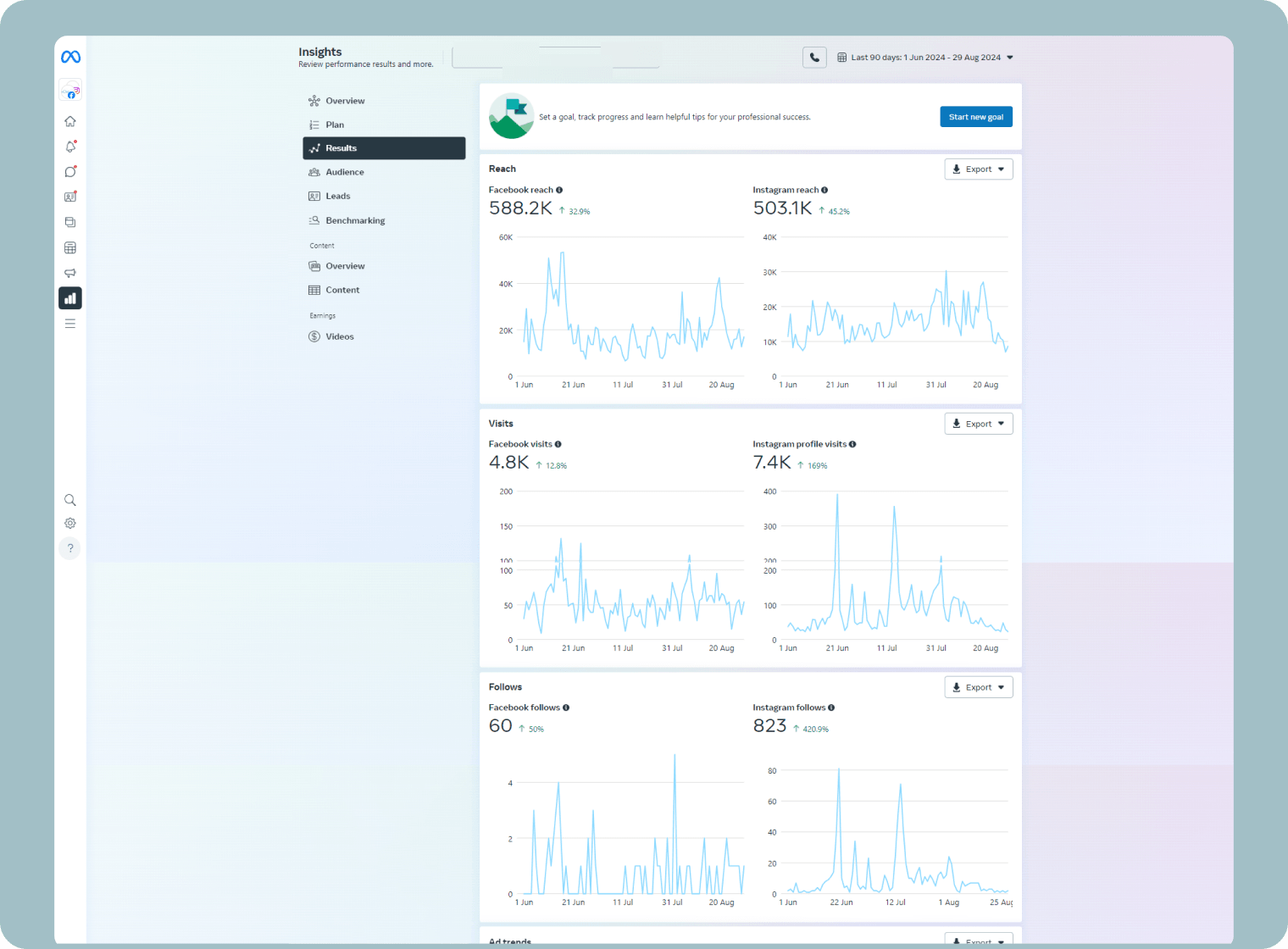
Task: Open Plan in Insights menu
Action: click(384, 125)
